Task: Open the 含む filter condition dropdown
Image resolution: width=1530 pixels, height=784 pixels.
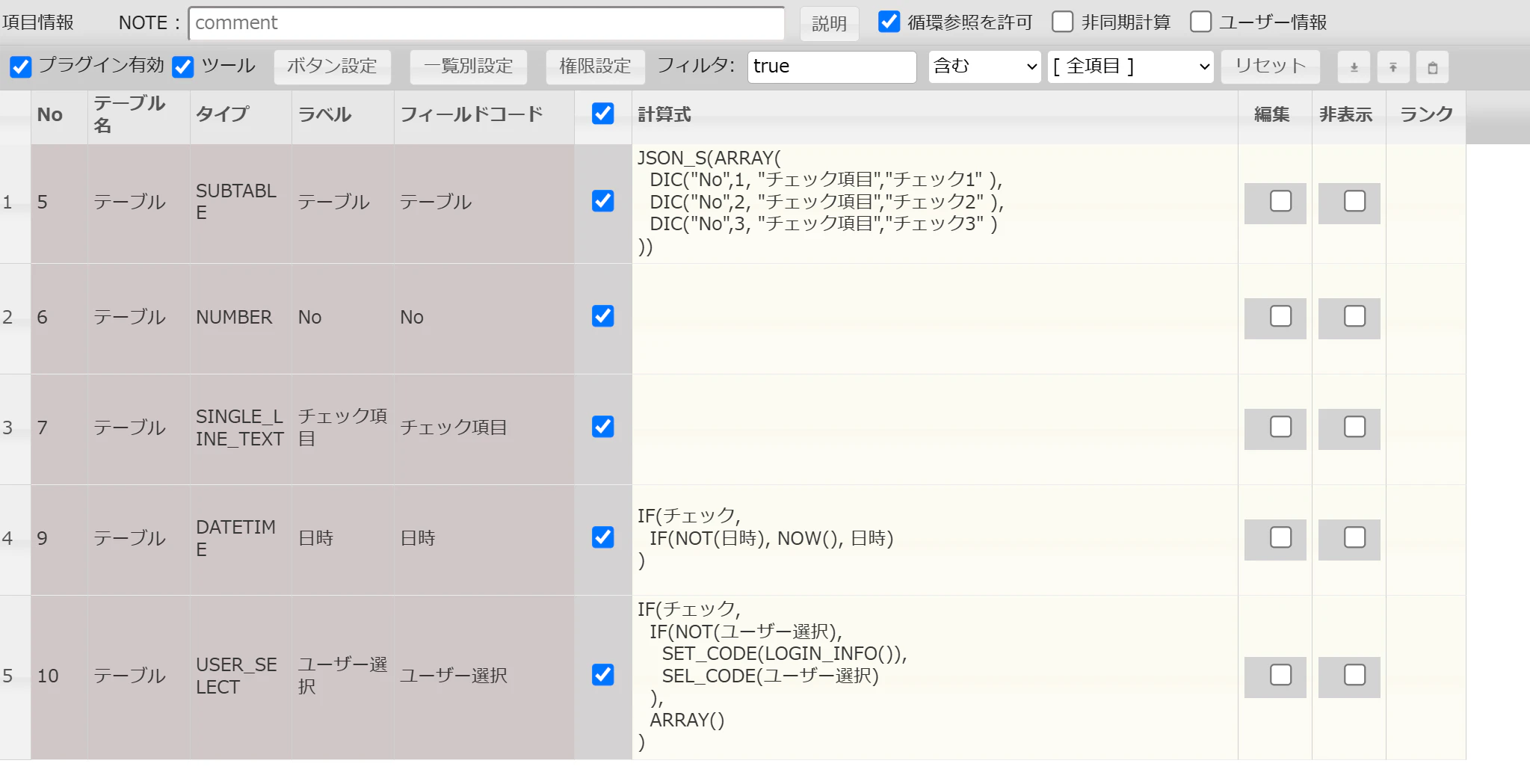Action: 984,67
